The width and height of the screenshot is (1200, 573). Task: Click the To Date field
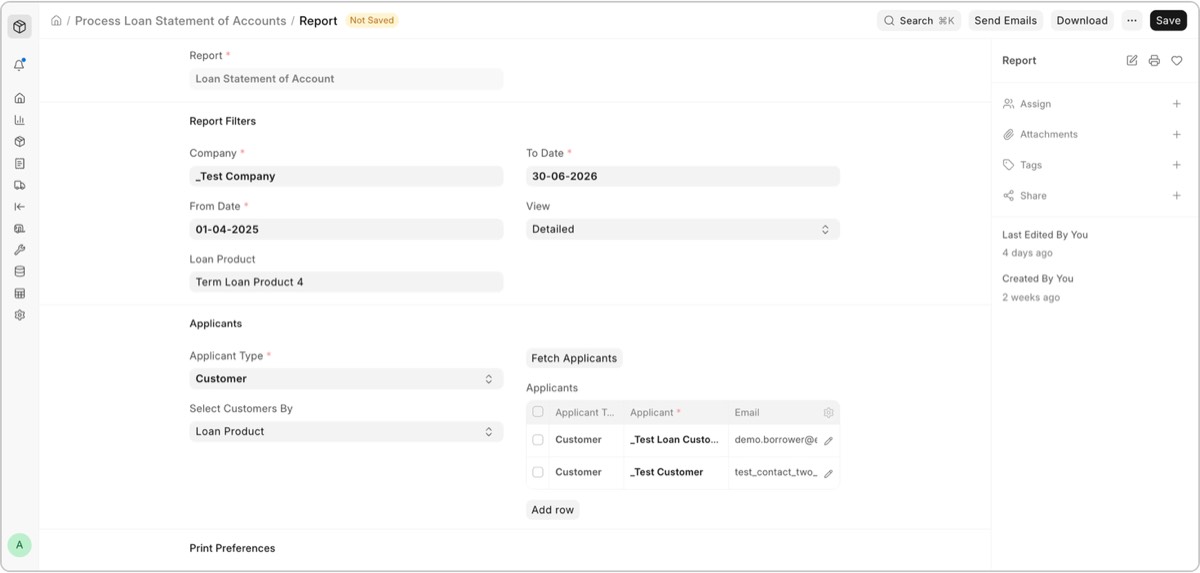[x=683, y=176]
